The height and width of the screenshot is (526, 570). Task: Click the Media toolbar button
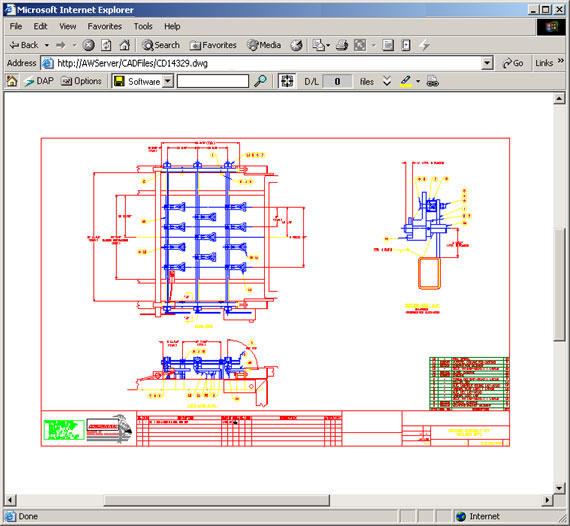[x=264, y=45]
